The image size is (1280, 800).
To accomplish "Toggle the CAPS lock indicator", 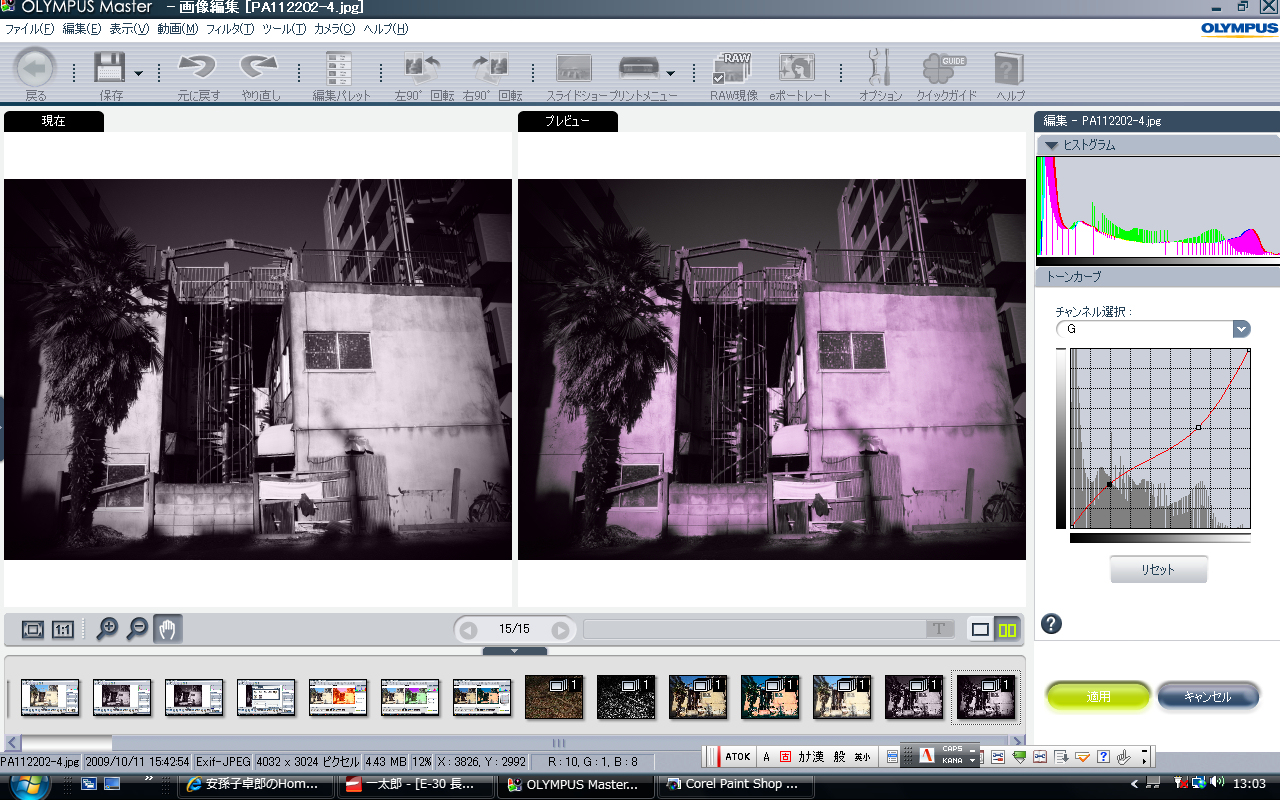I will click(952, 749).
